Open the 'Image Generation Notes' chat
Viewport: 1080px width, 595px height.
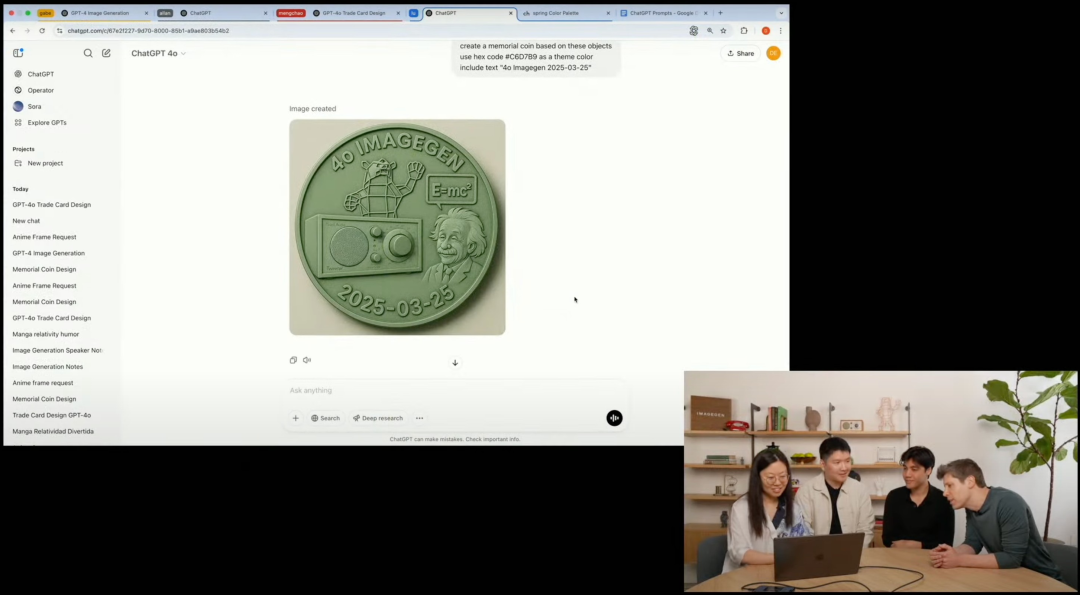[48, 366]
